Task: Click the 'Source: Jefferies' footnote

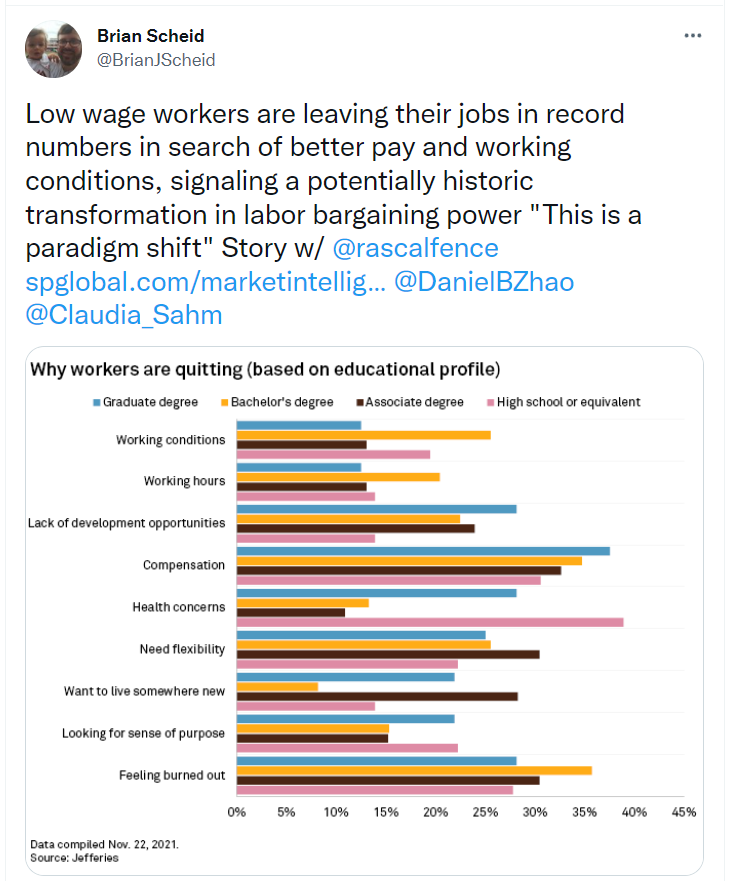Action: point(74,857)
